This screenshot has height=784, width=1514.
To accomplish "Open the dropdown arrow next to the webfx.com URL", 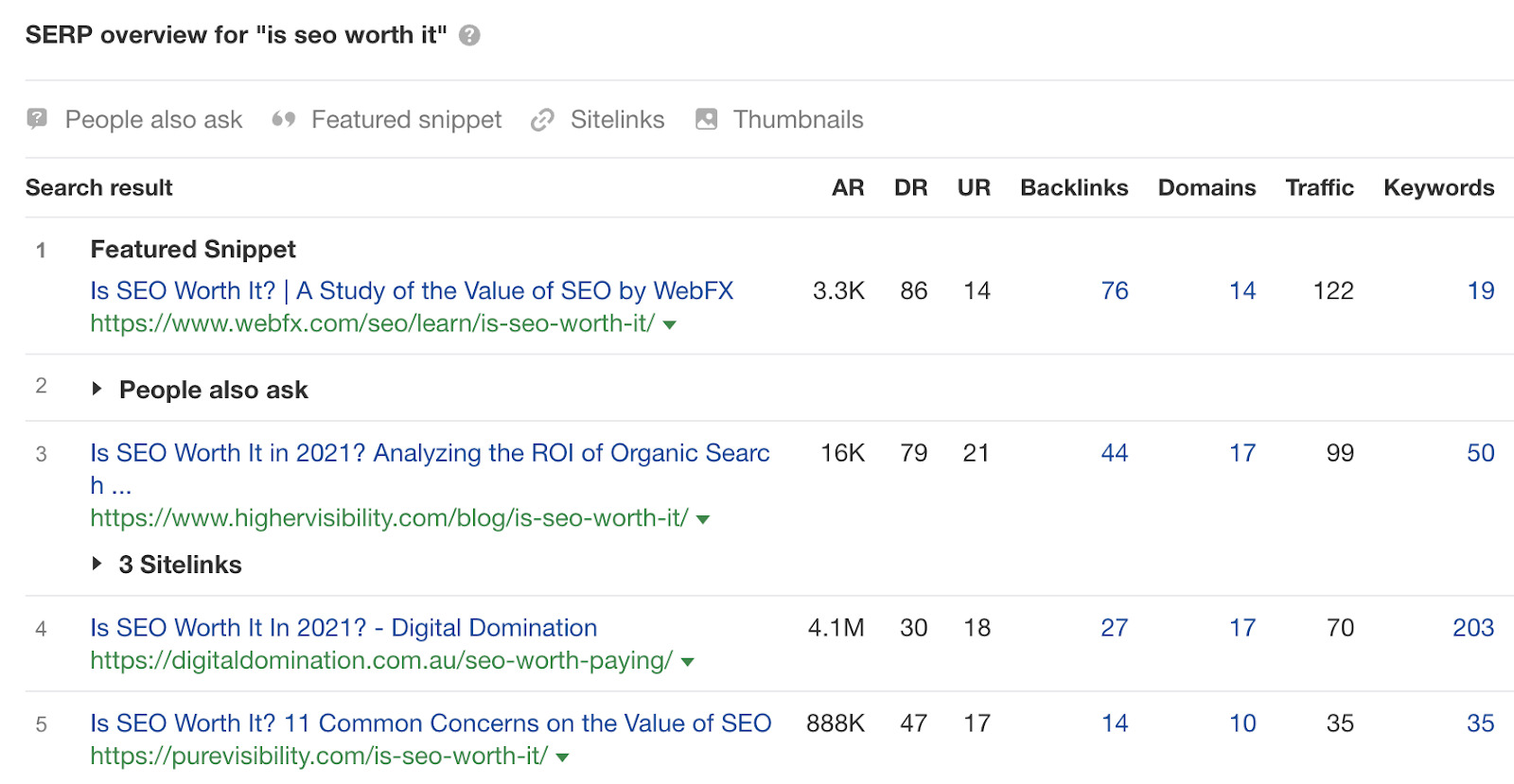I will 670,323.
